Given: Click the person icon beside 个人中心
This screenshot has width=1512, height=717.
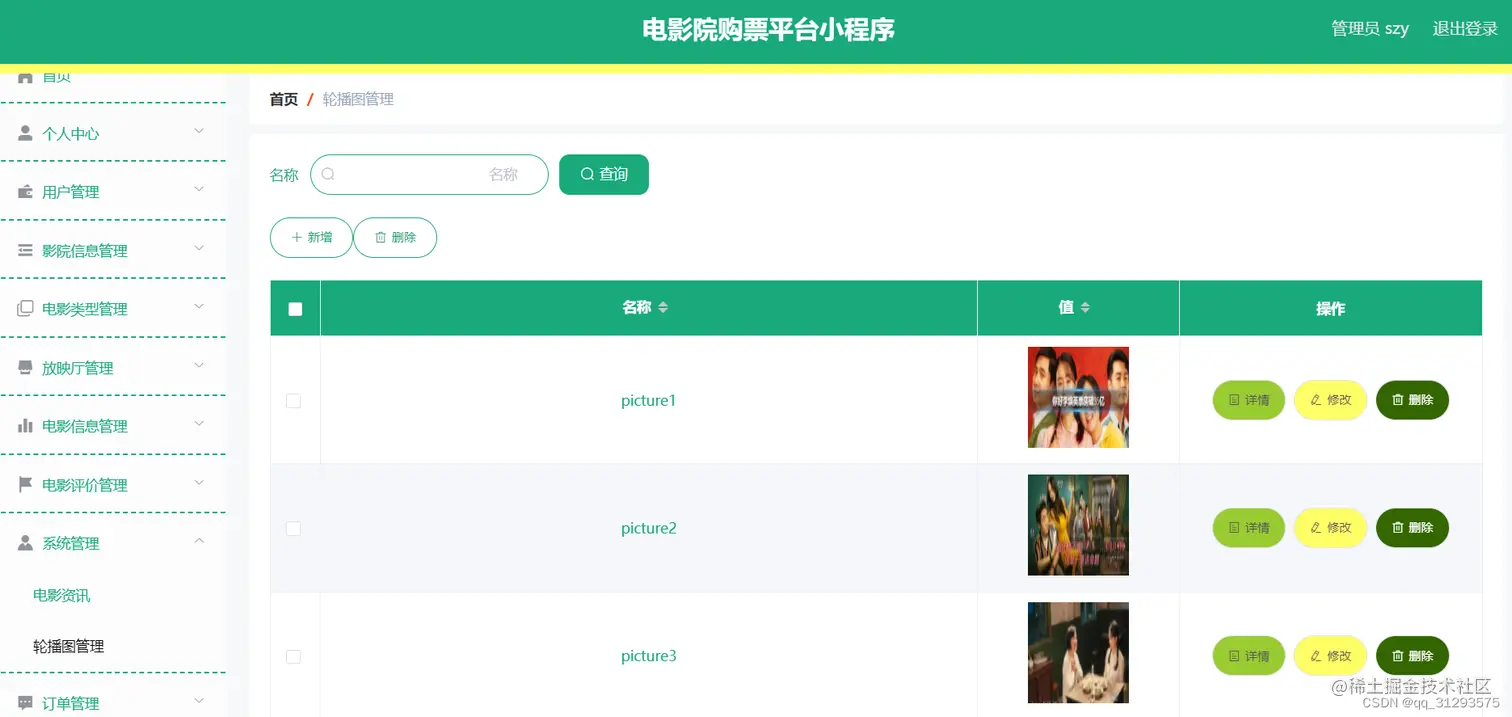Looking at the screenshot, I should point(25,133).
